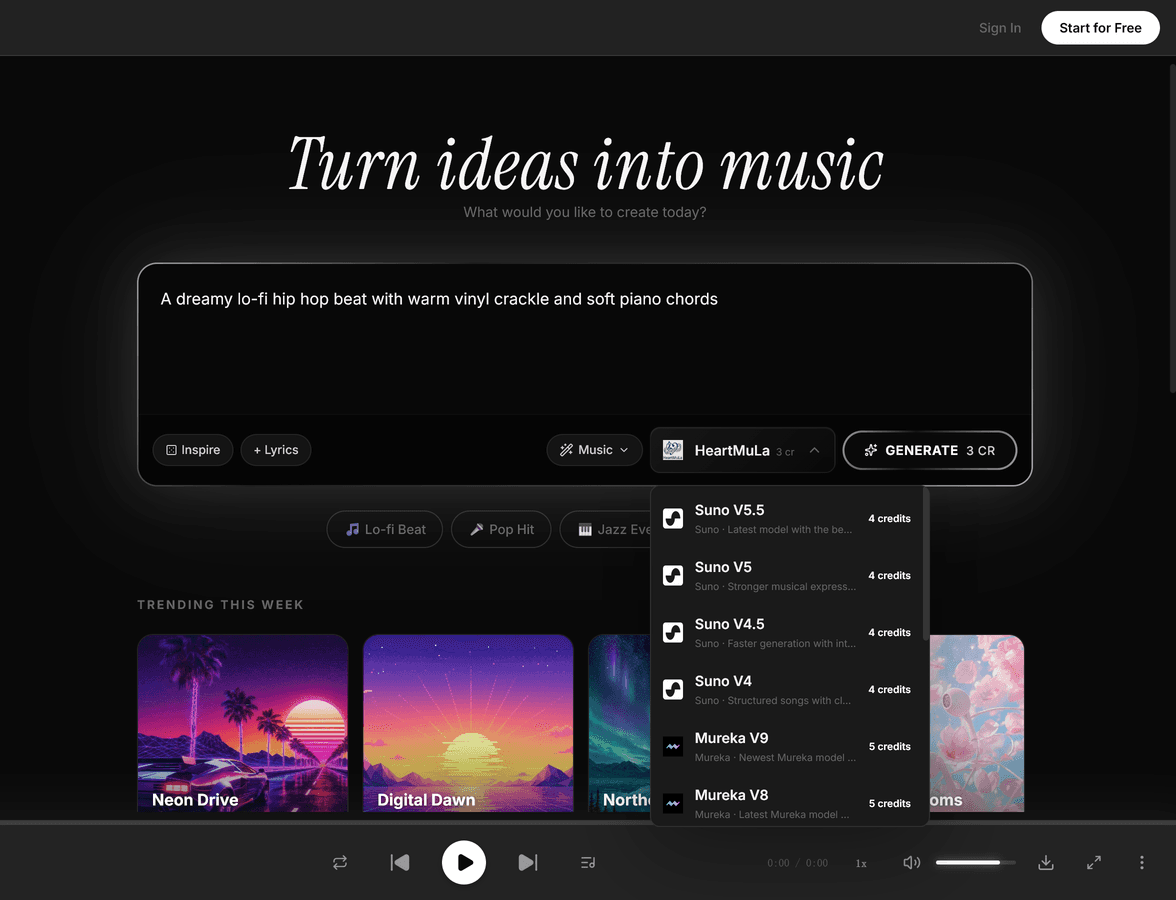Viewport: 1176px width, 900px height.
Task: Click the Mureka V8 logo icon
Action: [673, 803]
